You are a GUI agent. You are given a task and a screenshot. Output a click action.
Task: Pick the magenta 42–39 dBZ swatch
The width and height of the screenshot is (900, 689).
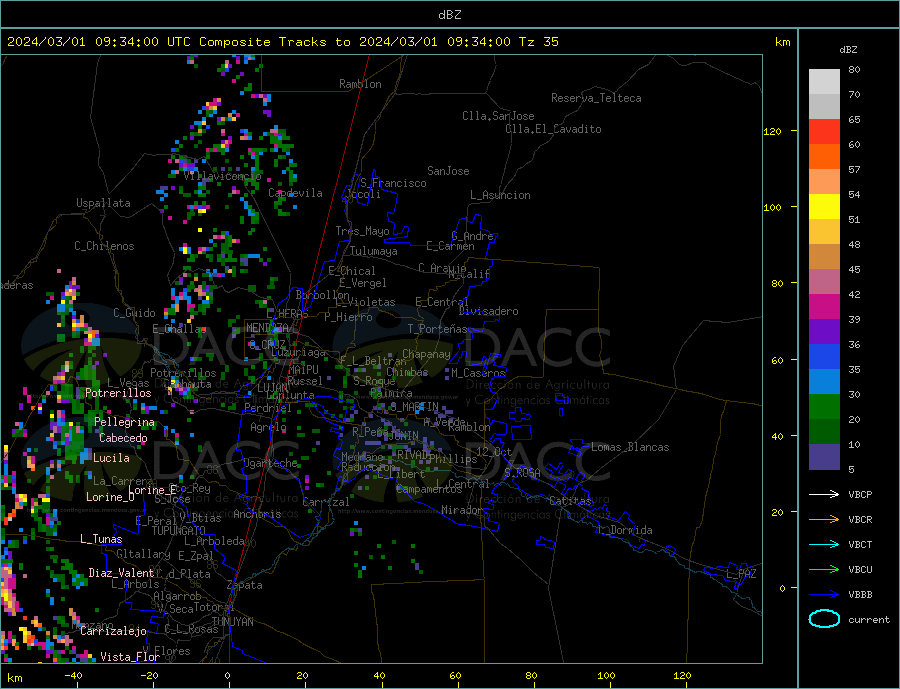[x=824, y=307]
